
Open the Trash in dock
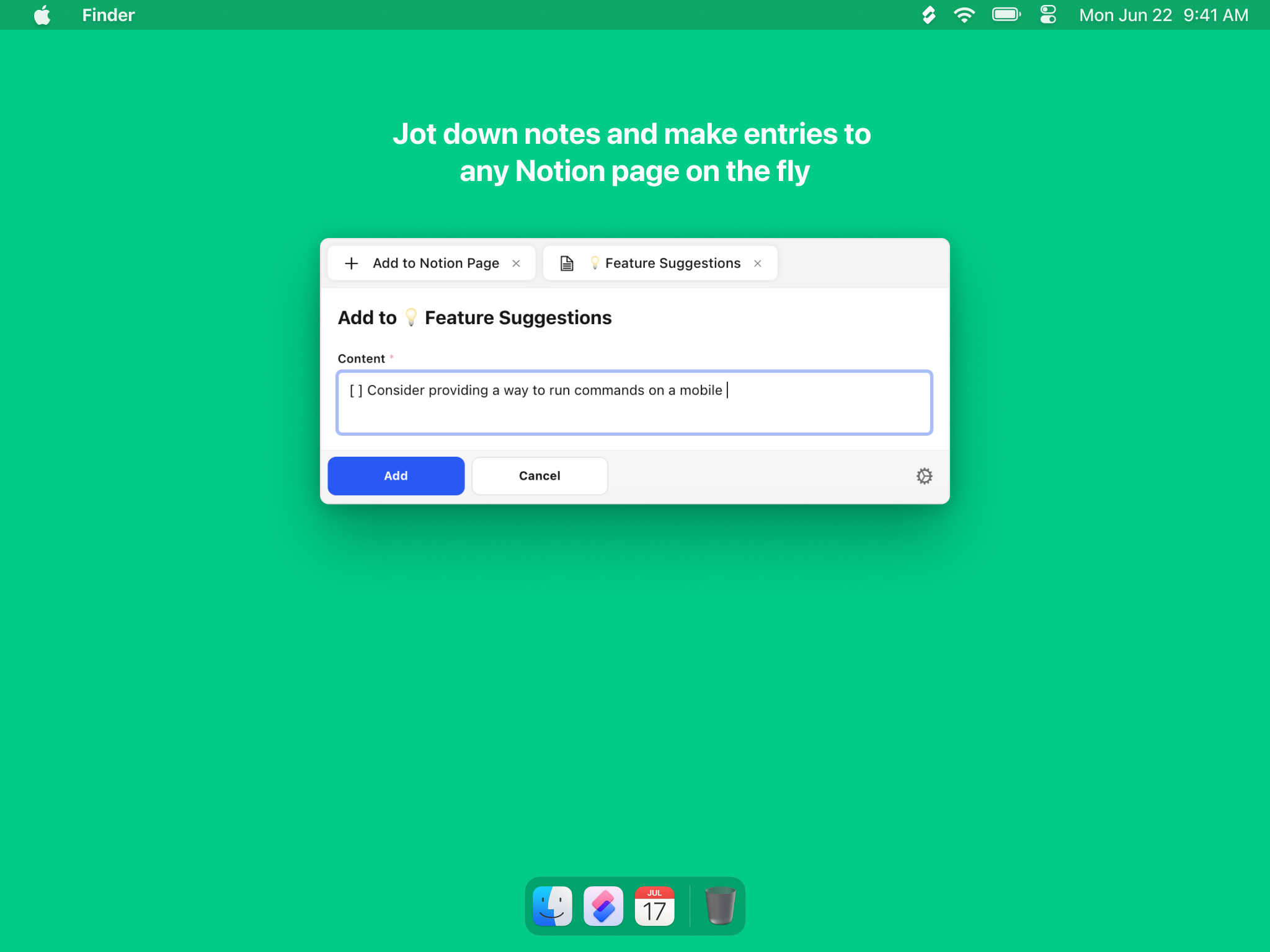pos(720,906)
